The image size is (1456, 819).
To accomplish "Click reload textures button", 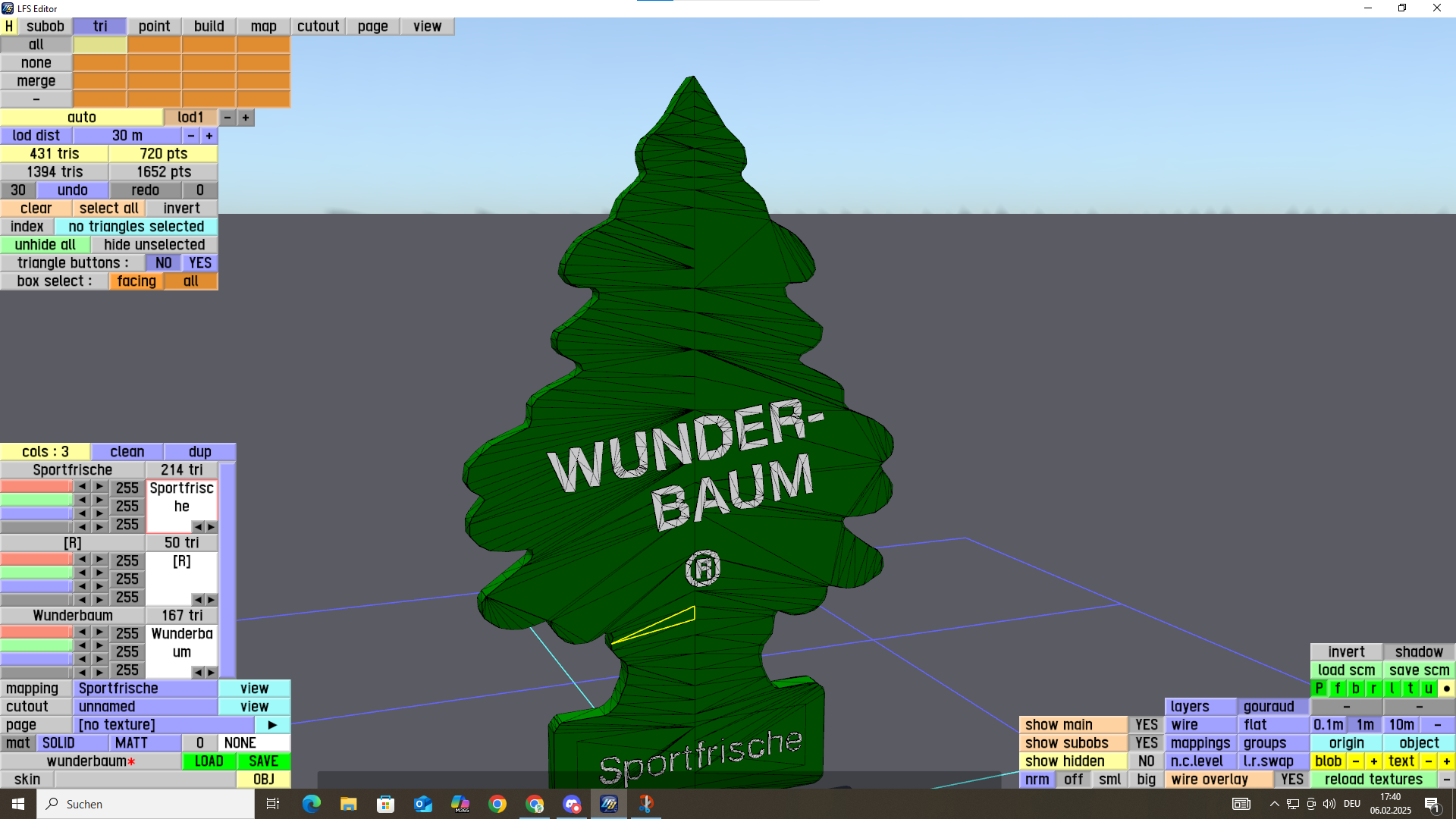I will [x=1373, y=780].
